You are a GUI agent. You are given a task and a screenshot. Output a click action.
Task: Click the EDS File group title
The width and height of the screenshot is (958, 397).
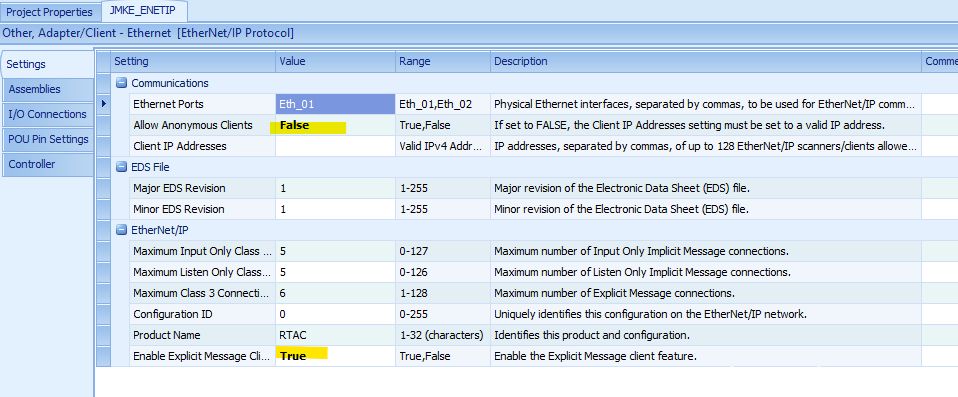pyautogui.click(x=150, y=167)
